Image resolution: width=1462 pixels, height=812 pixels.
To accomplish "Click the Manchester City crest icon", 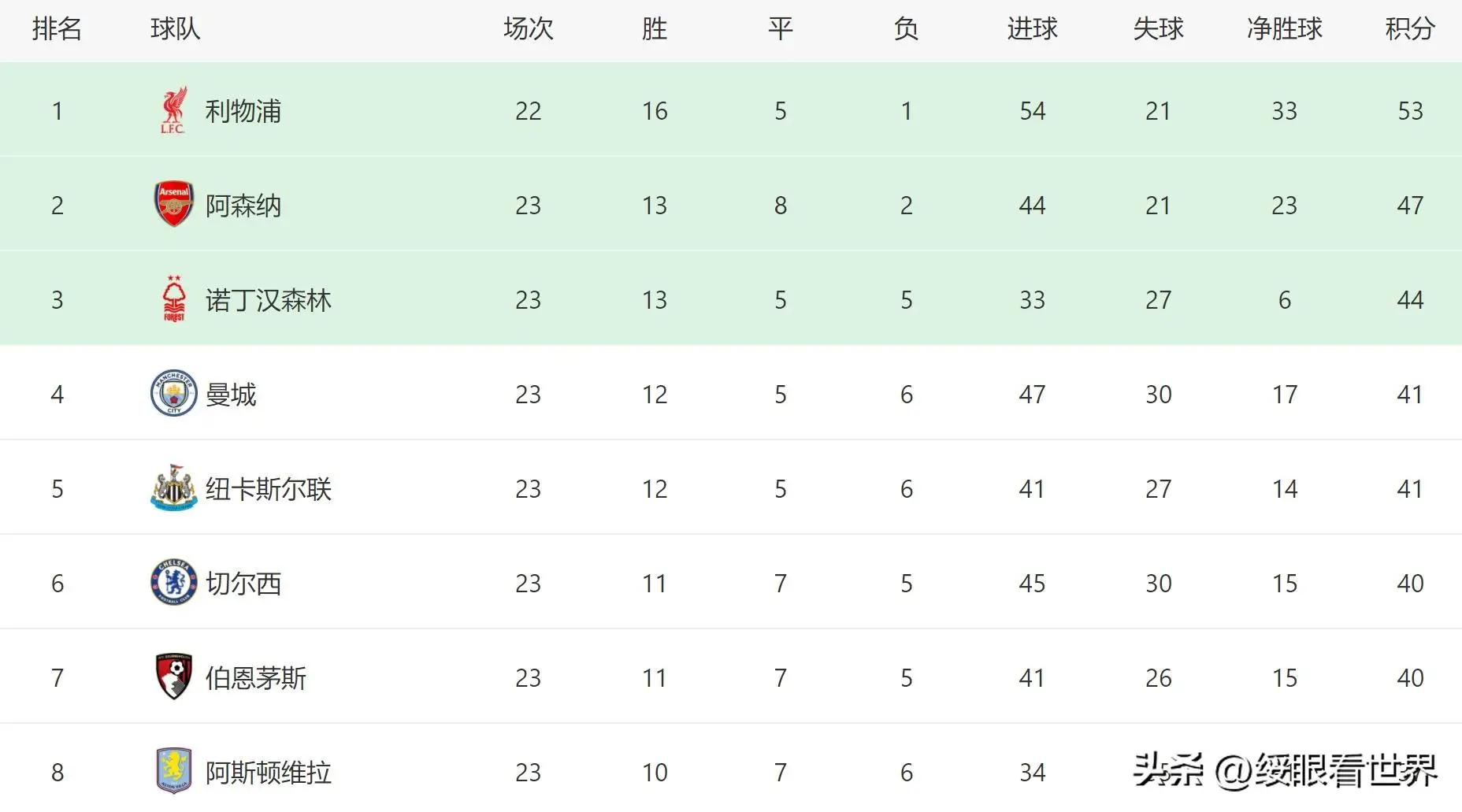I will [x=173, y=393].
